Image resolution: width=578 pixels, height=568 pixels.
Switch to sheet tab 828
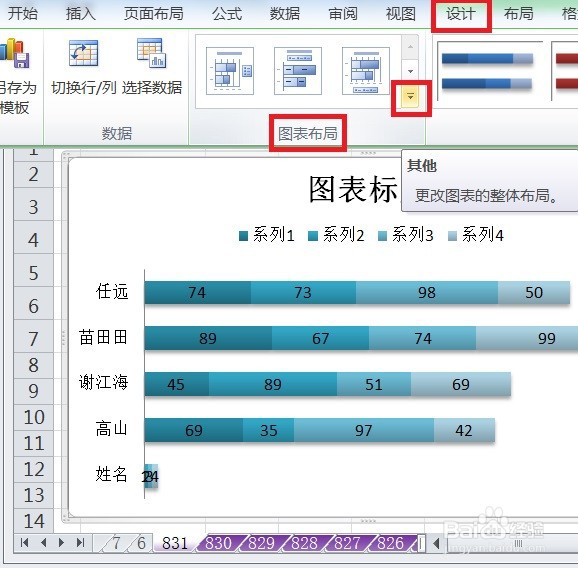click(x=304, y=543)
